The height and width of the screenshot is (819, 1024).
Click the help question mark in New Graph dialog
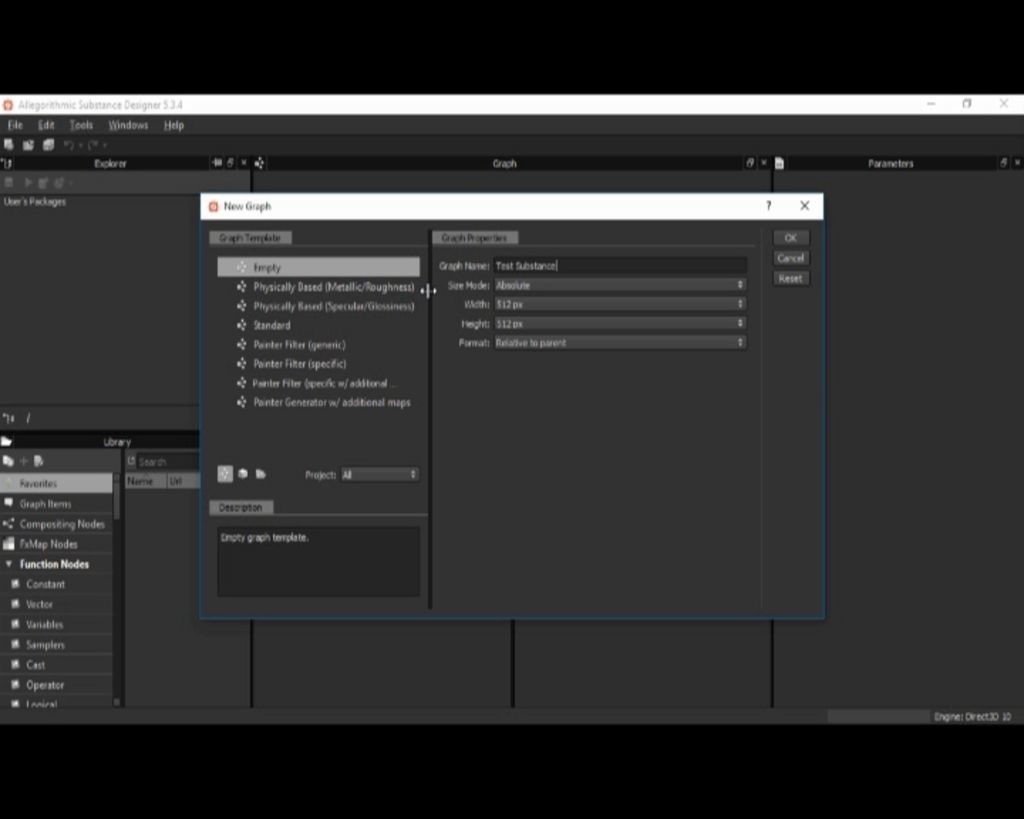point(769,206)
